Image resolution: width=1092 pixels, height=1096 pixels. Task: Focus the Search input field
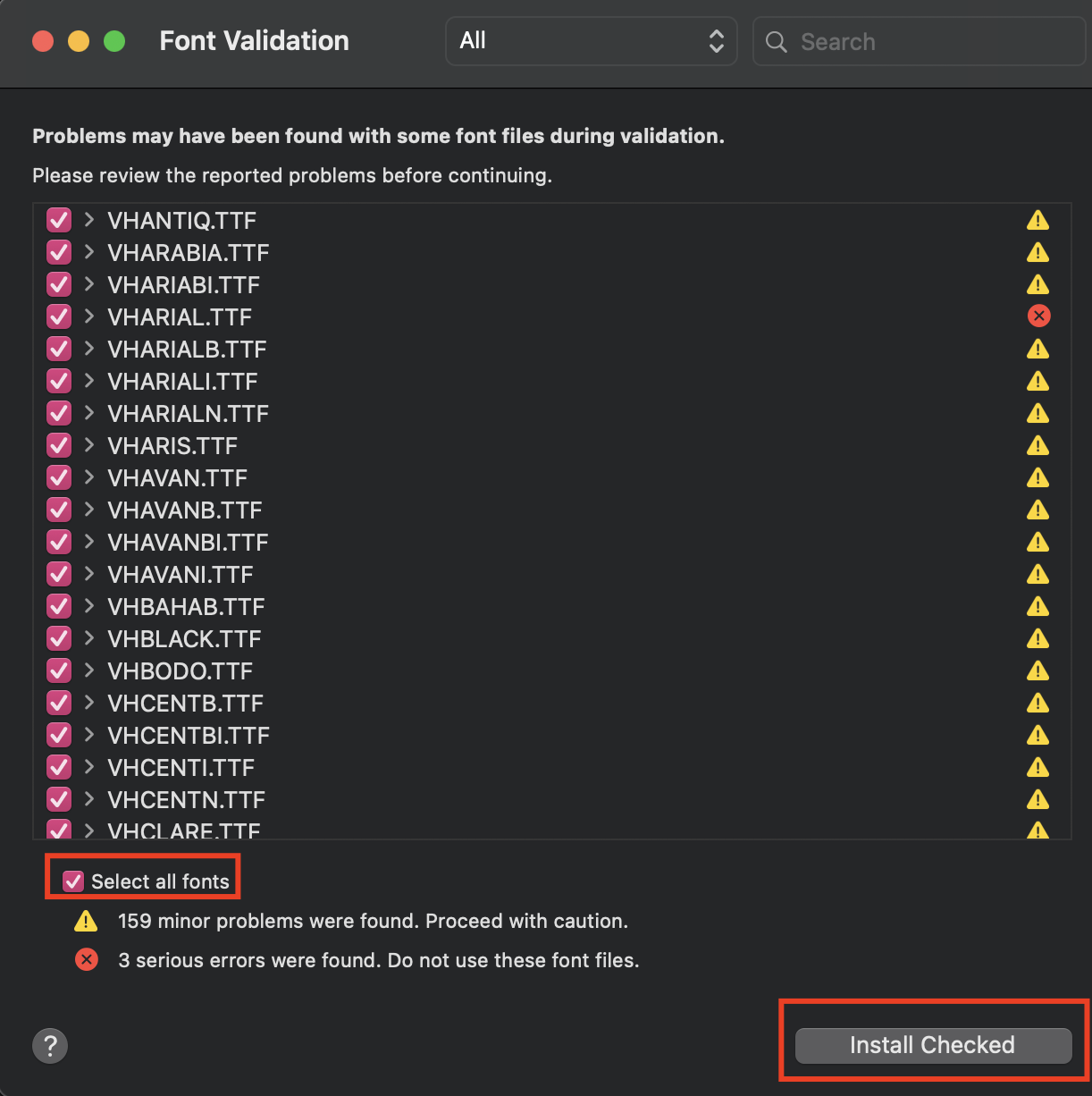coord(920,41)
